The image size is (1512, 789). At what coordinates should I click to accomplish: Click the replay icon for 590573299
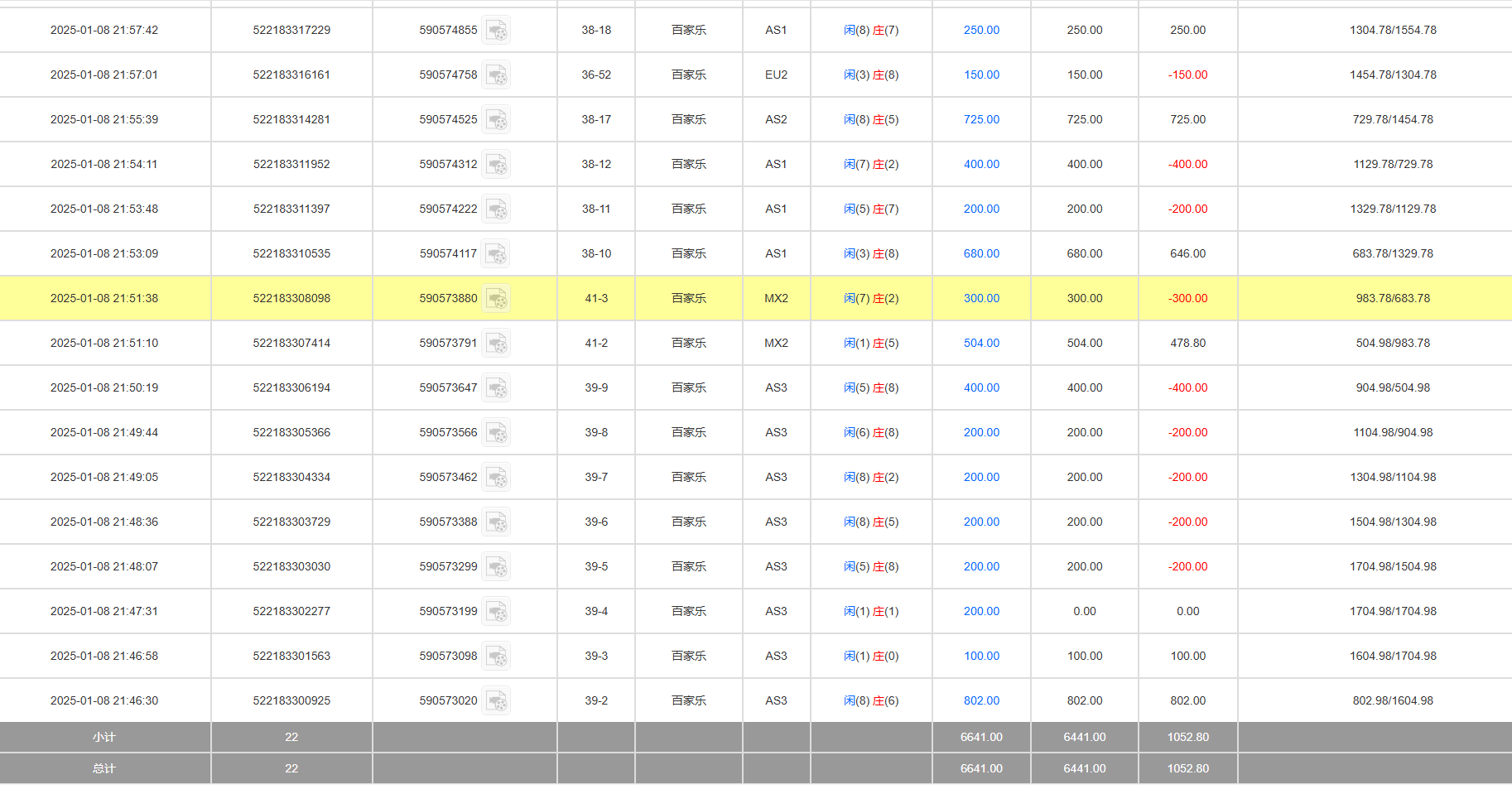coord(496,567)
